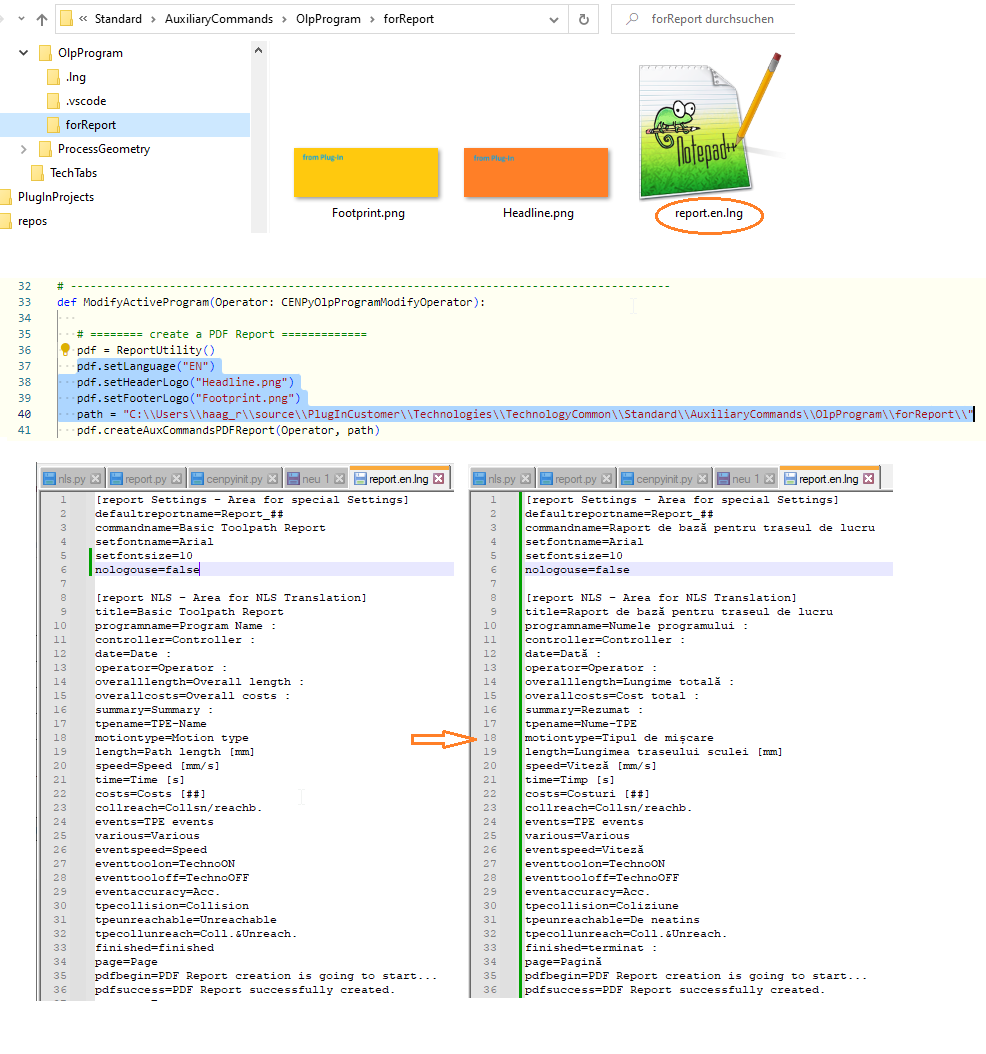Click the lightbulb hint on line 36
This screenshot has width=986, height=1054.
(66, 350)
